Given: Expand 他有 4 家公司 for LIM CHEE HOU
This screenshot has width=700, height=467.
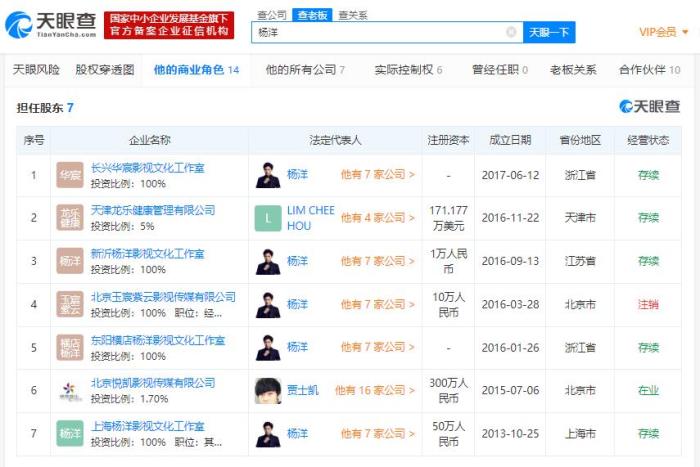Looking at the screenshot, I should tap(377, 218).
